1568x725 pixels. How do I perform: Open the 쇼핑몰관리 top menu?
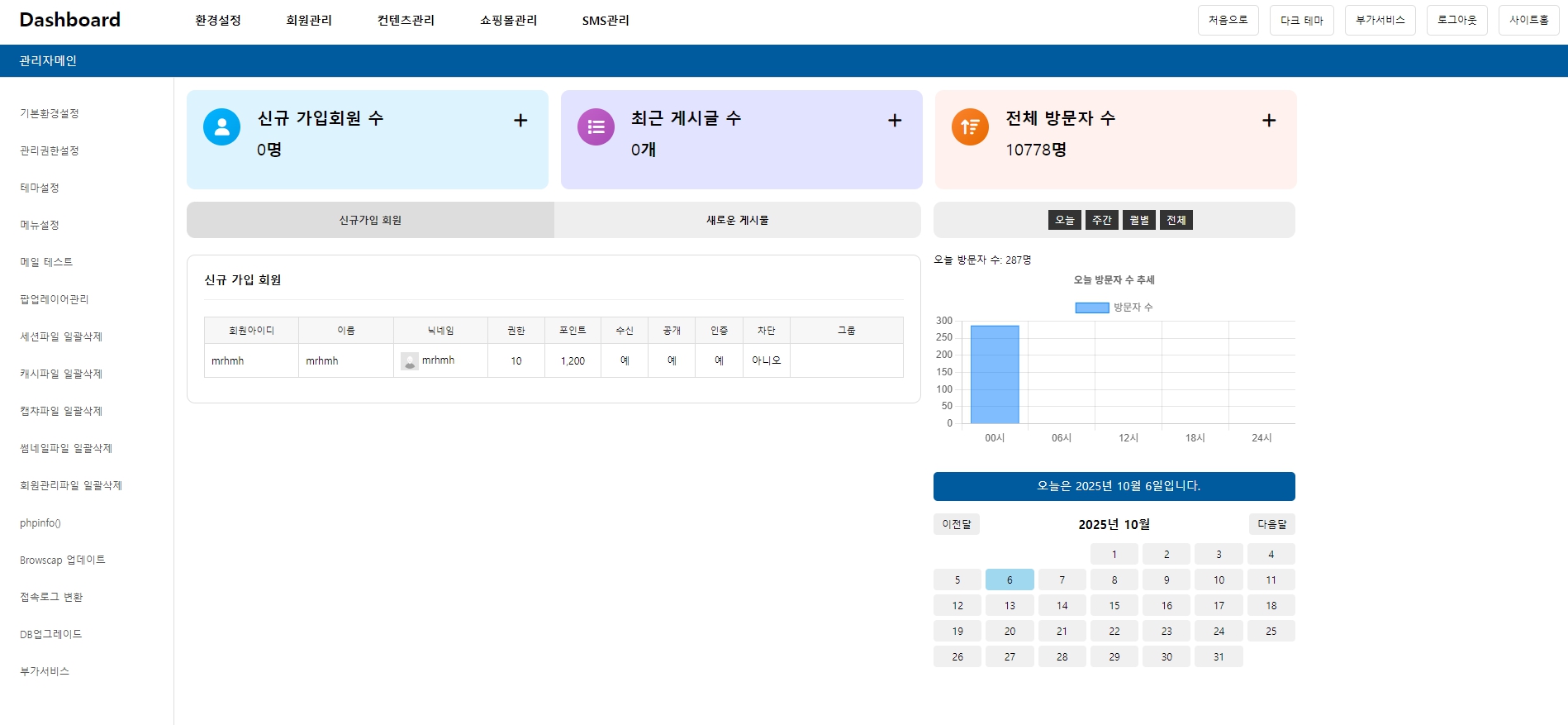[x=508, y=21]
